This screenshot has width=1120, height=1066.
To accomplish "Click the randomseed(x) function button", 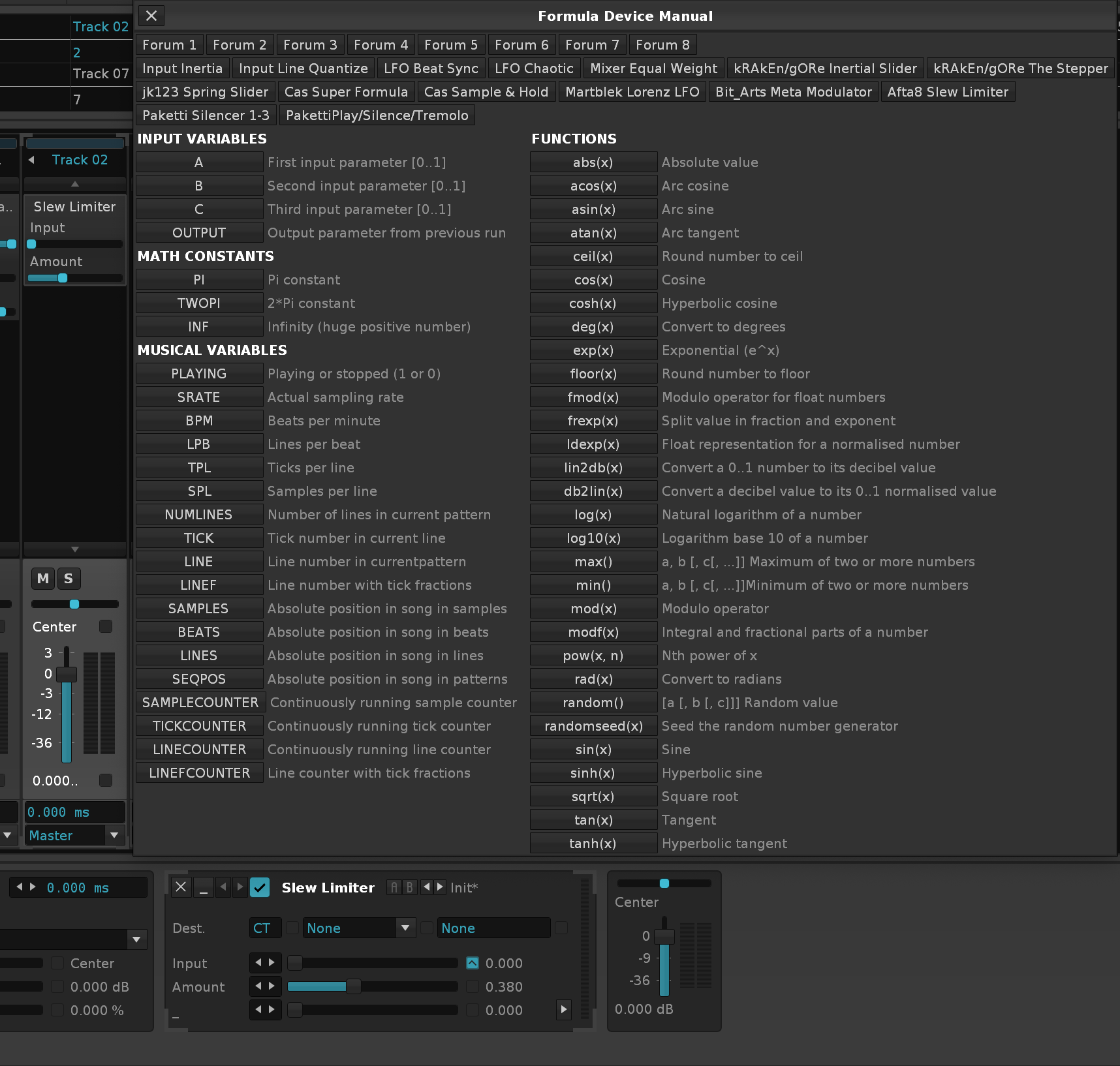I will (x=593, y=726).
